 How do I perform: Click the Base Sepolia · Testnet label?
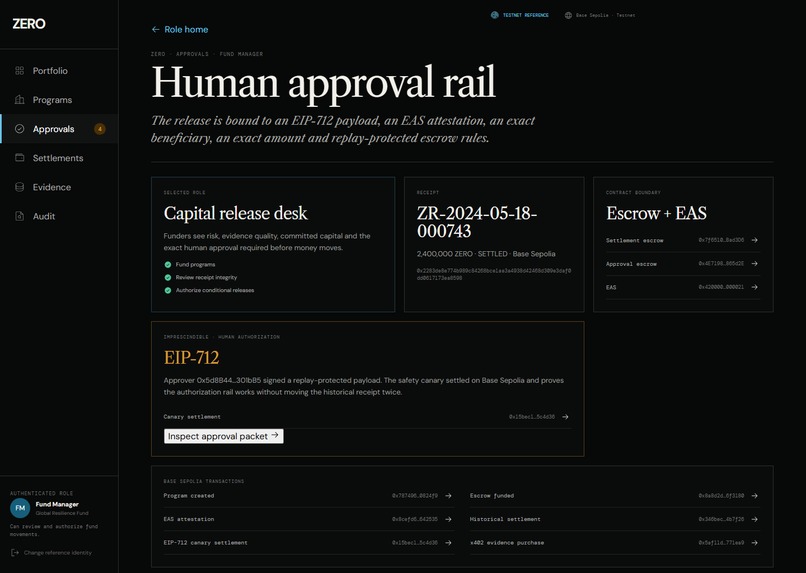(606, 15)
